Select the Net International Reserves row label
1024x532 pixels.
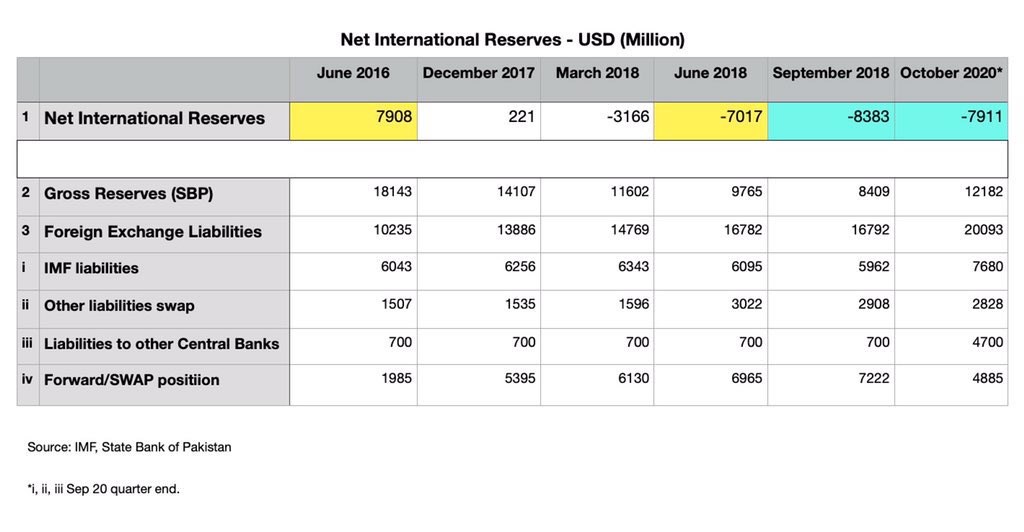[154, 118]
